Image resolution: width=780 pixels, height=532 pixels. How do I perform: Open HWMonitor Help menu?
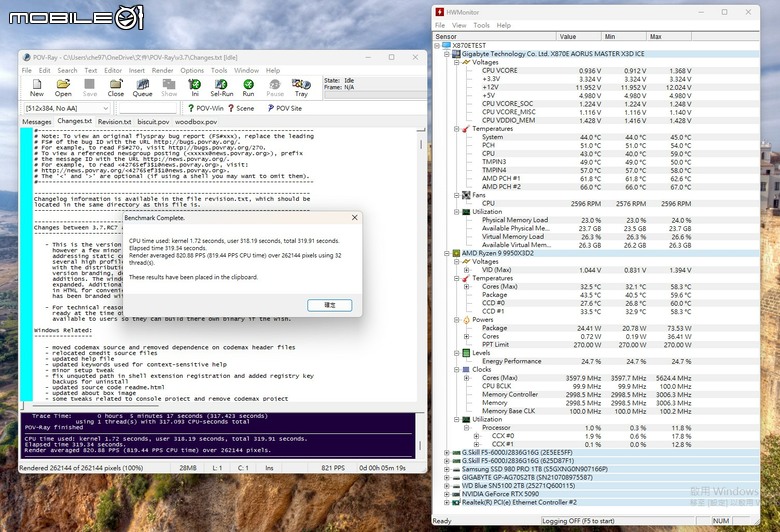(503, 25)
